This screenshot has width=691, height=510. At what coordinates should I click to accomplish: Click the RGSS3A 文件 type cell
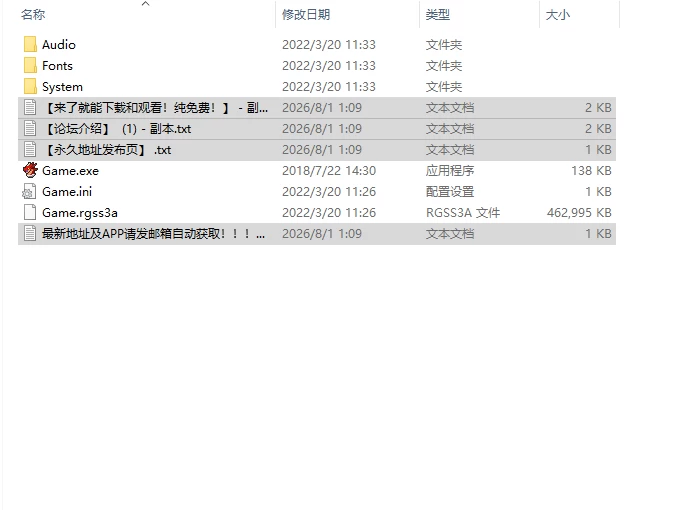pos(463,213)
